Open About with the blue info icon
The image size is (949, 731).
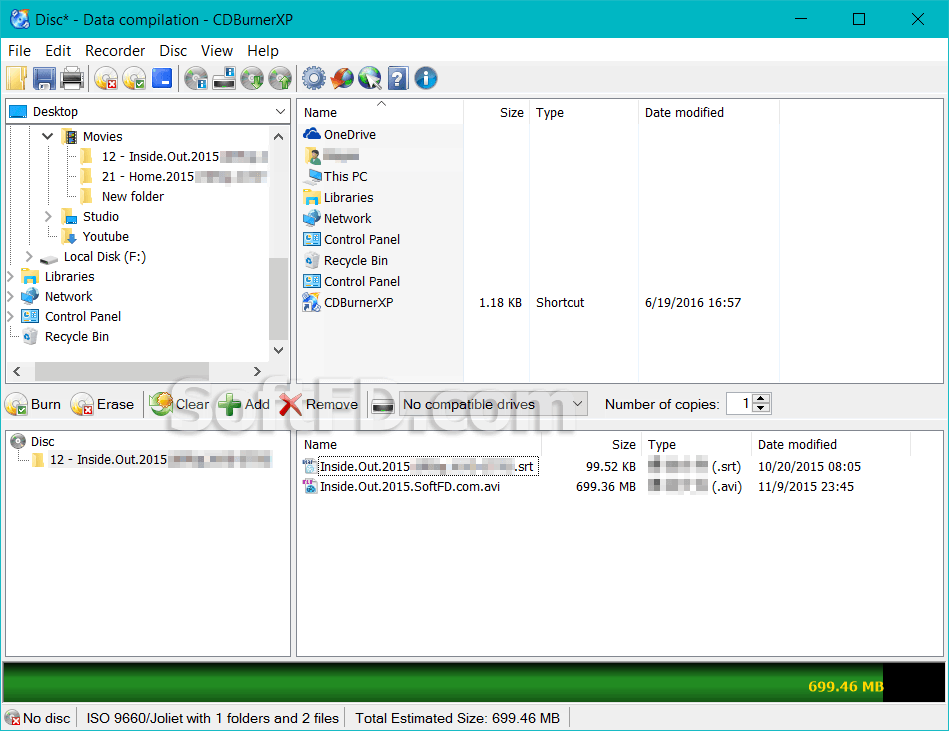click(426, 78)
